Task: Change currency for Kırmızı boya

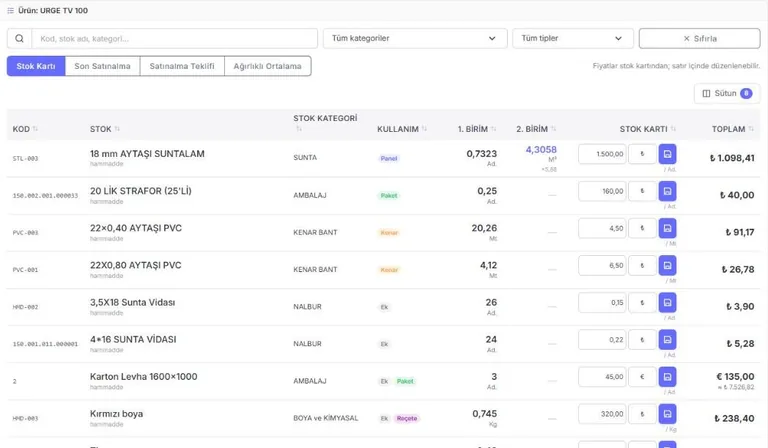Action: 642,414
